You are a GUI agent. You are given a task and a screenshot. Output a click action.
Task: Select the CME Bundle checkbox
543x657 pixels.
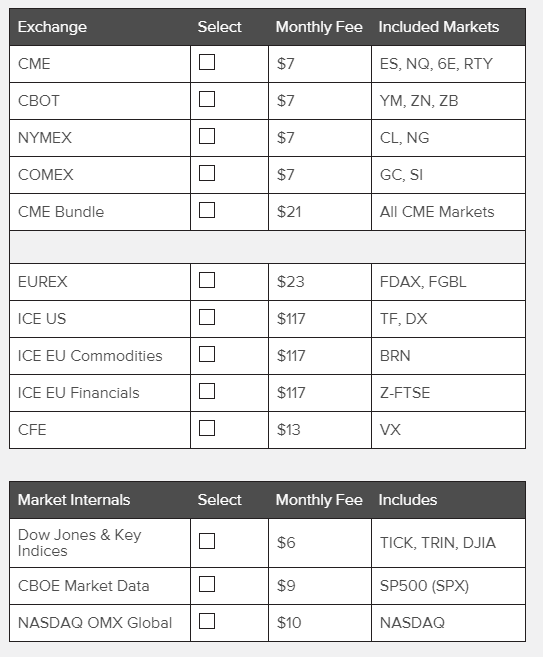click(x=207, y=210)
